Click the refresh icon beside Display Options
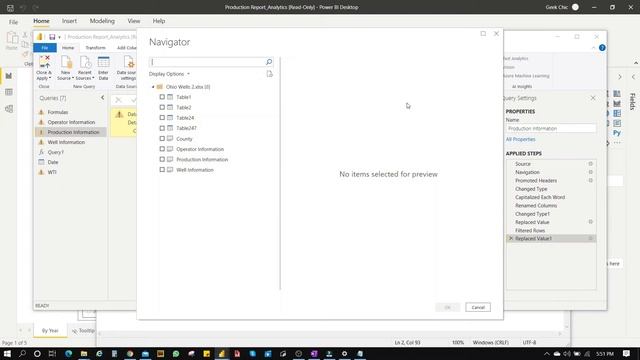Screen dimensions: 640x360 pos(269,74)
